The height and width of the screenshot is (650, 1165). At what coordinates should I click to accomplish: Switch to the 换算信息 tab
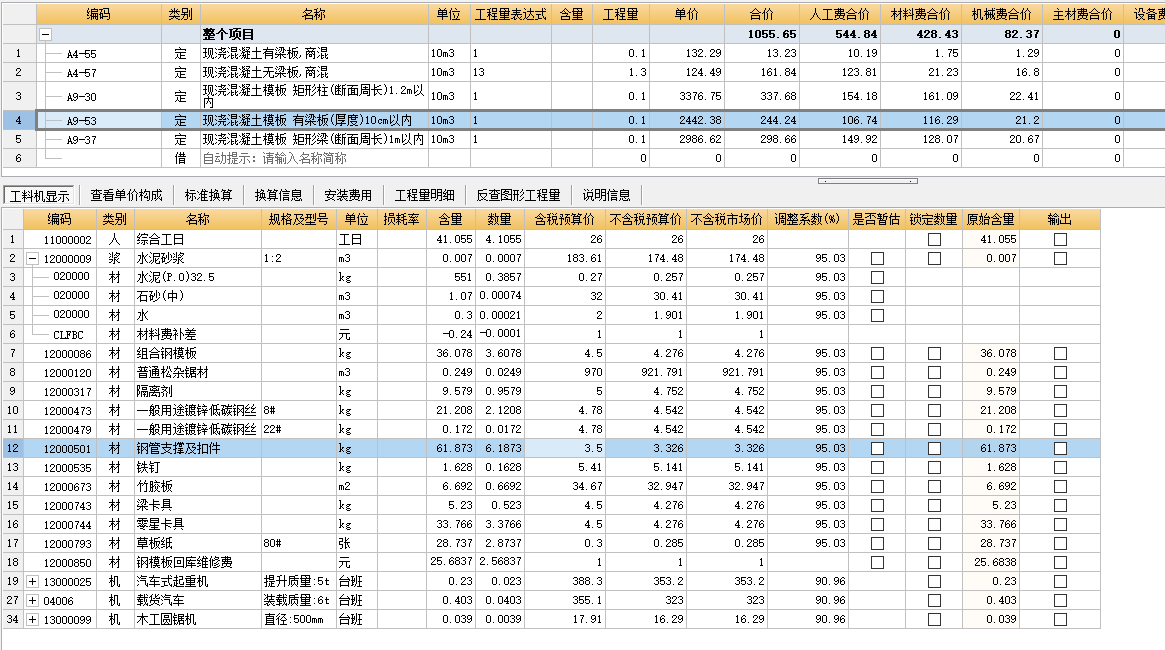coord(279,195)
